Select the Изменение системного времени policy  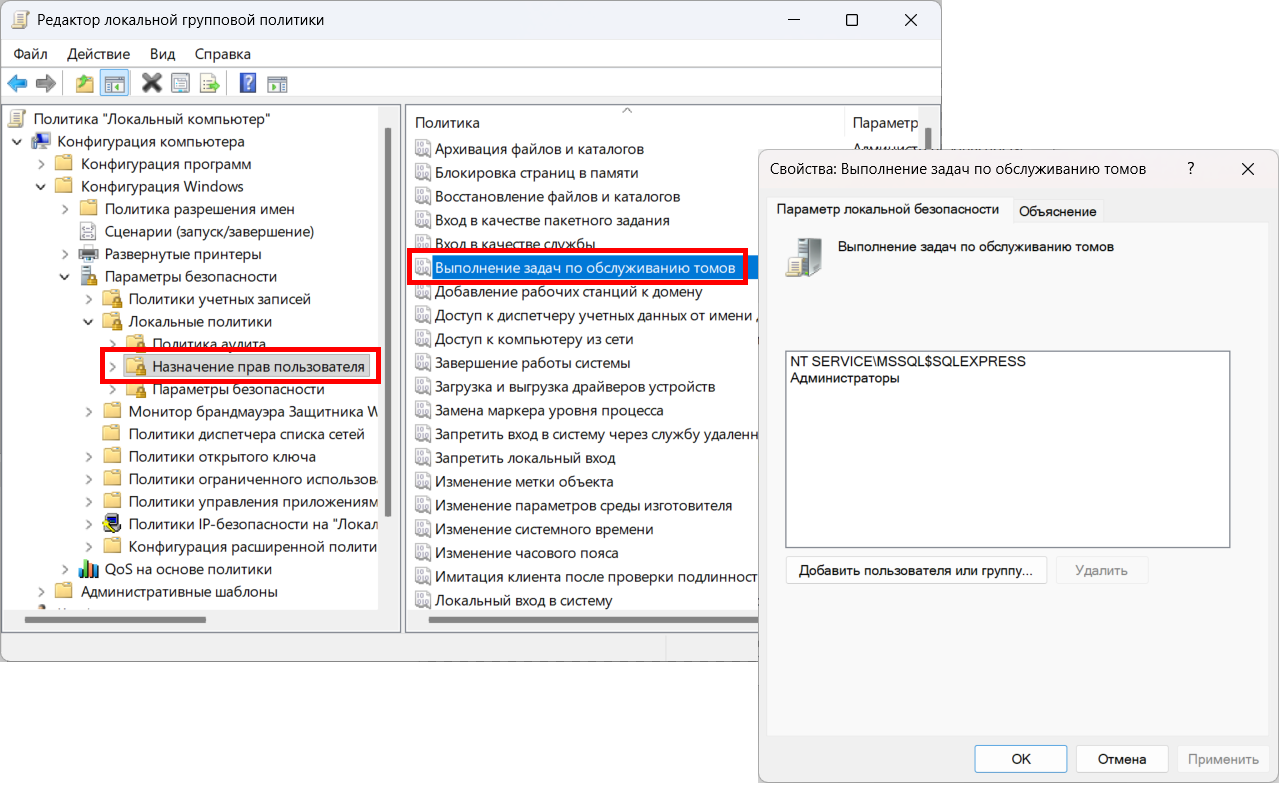pyautogui.click(x=544, y=529)
